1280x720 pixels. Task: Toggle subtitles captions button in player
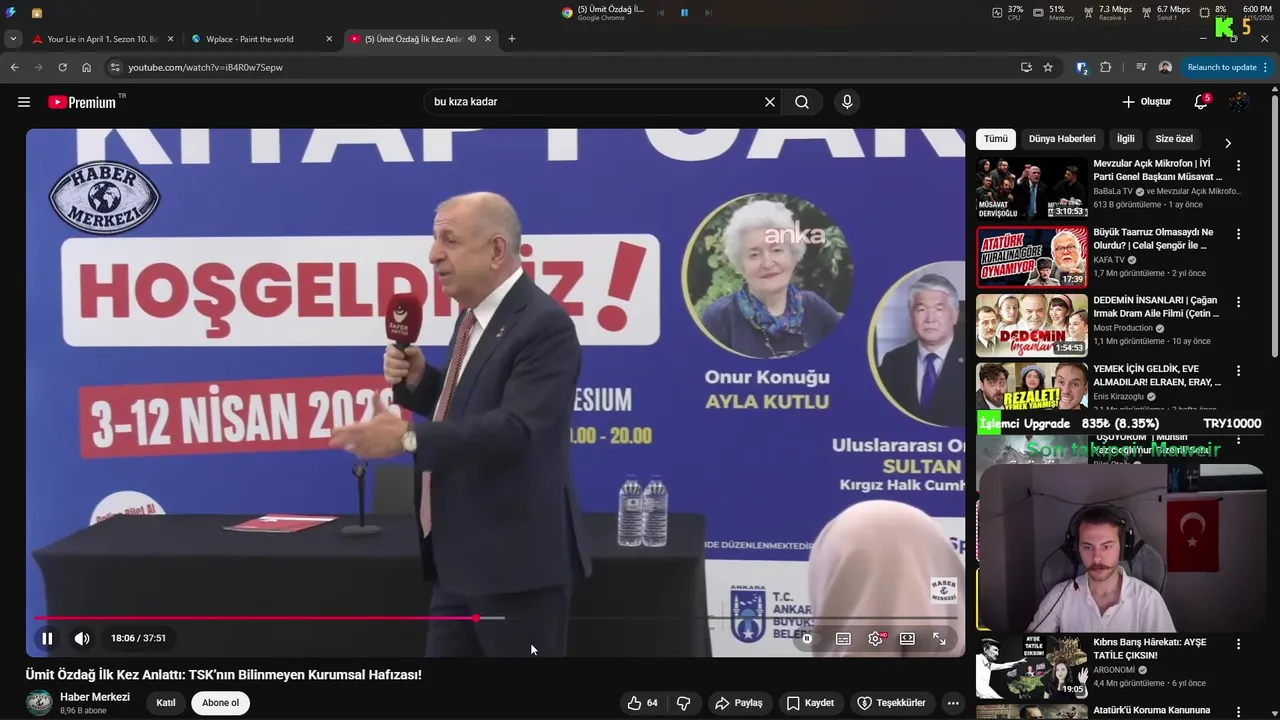point(843,639)
